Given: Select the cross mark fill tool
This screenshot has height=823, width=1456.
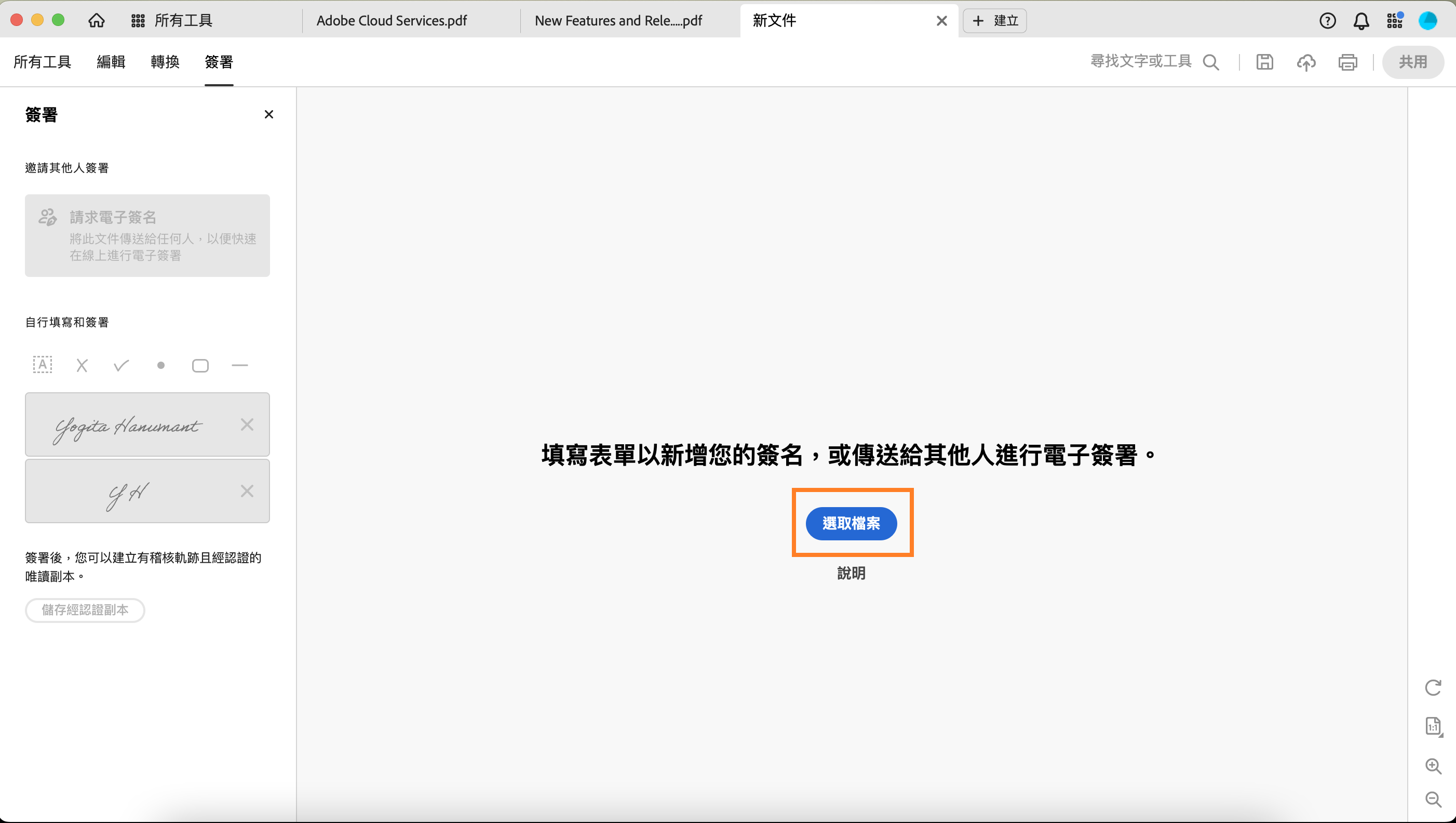Looking at the screenshot, I should [x=82, y=365].
